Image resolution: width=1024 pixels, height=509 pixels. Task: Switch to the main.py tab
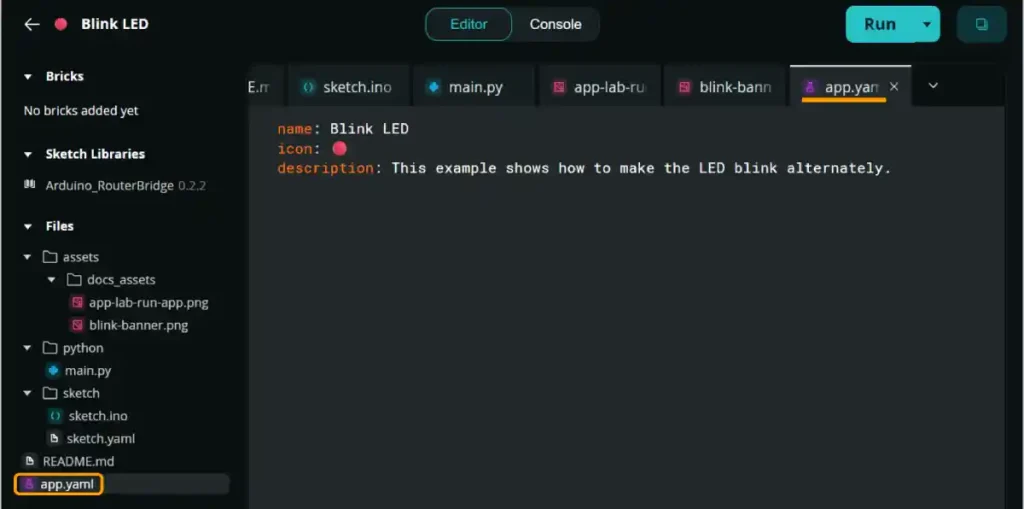[473, 86]
